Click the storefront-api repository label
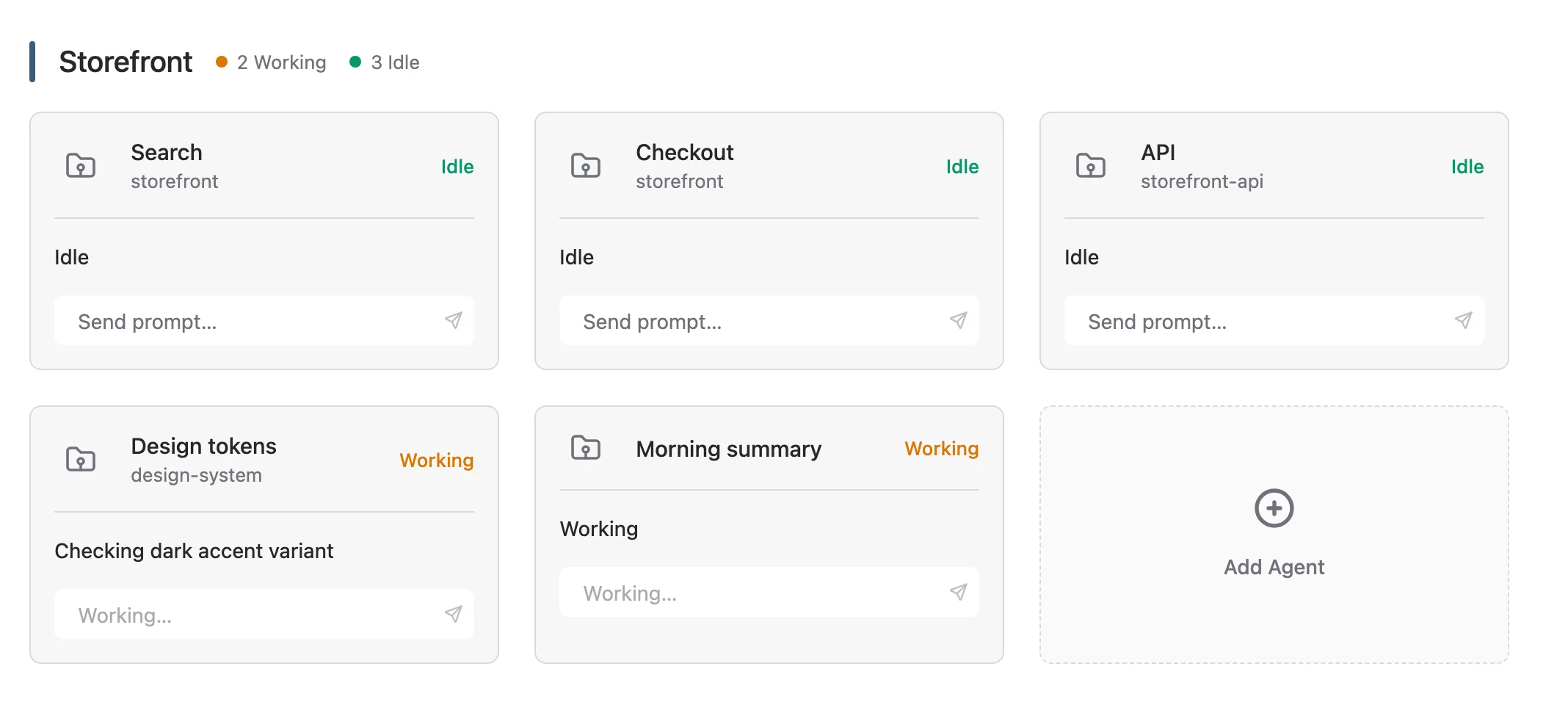 [x=1202, y=181]
